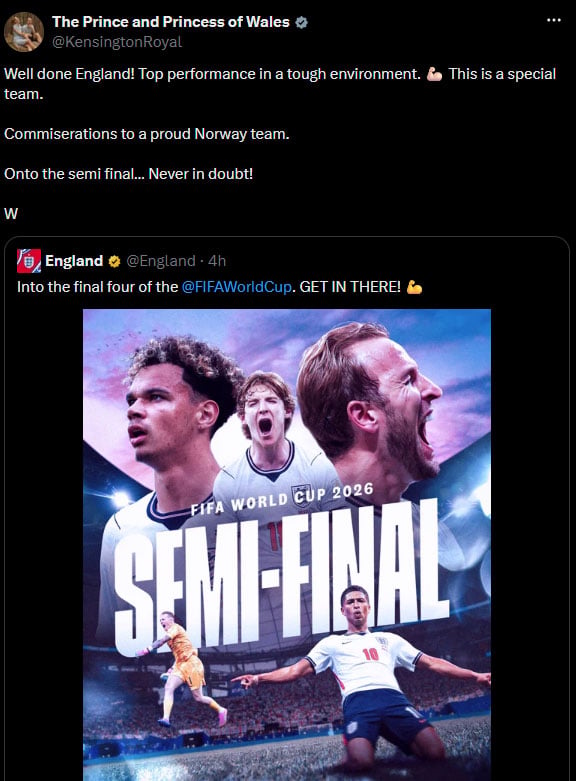Image resolution: width=576 pixels, height=781 pixels.
Task: Click the FIFA World Cup 2026 caption on poster
Action: click(282, 499)
